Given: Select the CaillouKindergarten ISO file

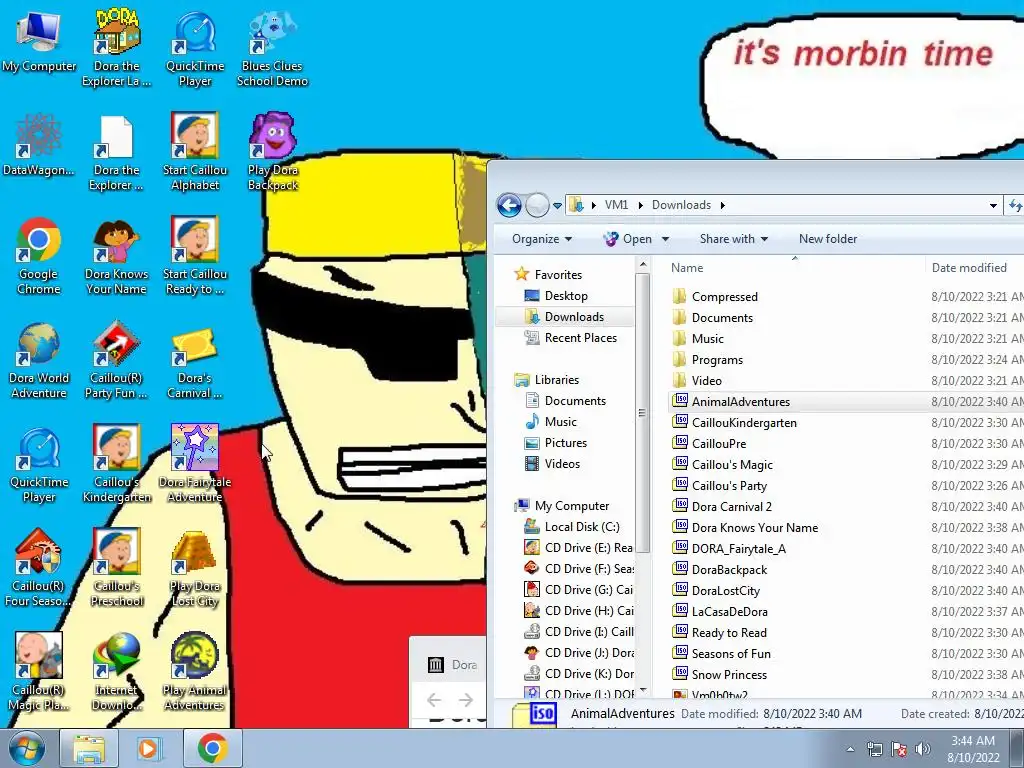Looking at the screenshot, I should (744, 423).
